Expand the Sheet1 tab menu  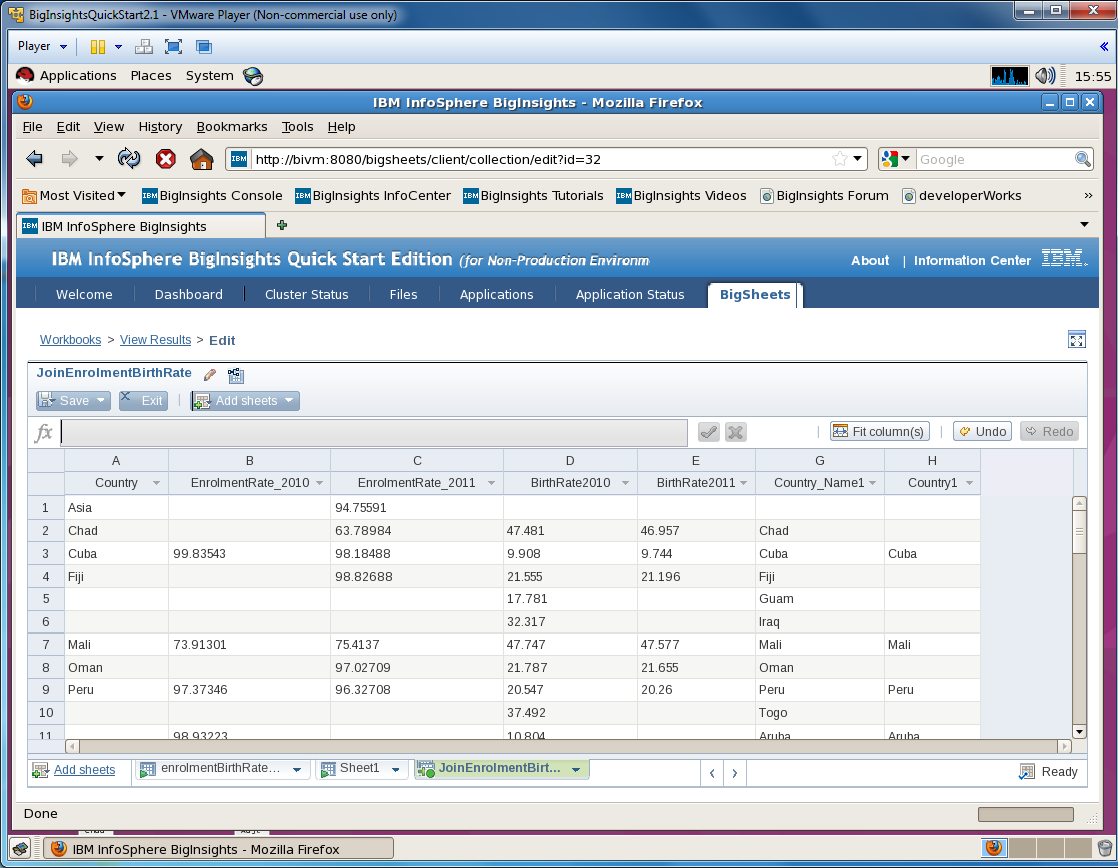tap(396, 770)
